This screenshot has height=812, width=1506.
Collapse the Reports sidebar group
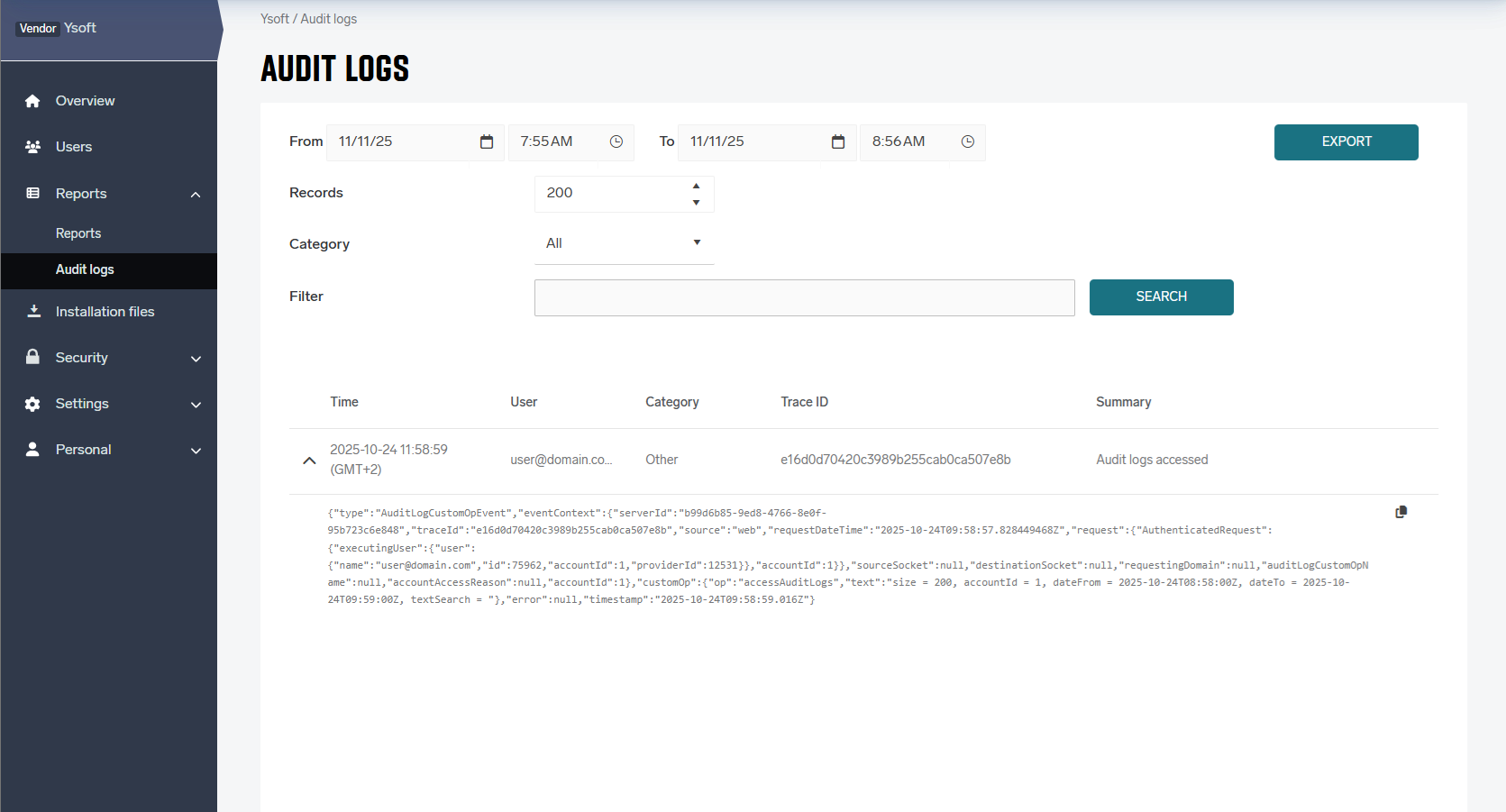tap(196, 195)
